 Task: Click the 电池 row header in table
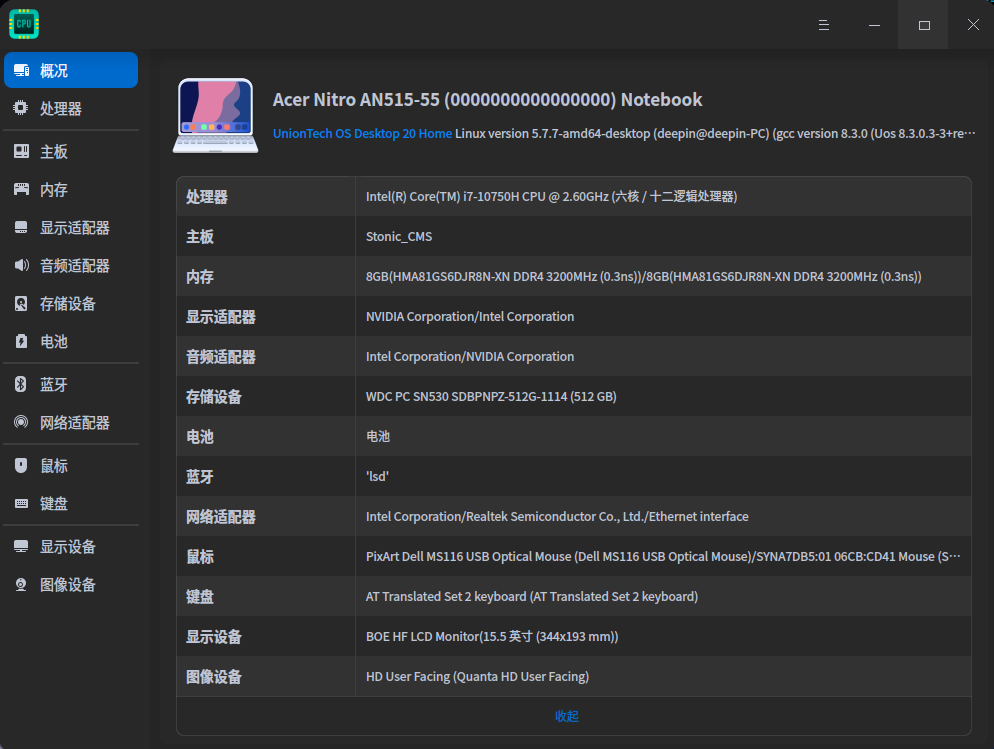[x=200, y=437]
